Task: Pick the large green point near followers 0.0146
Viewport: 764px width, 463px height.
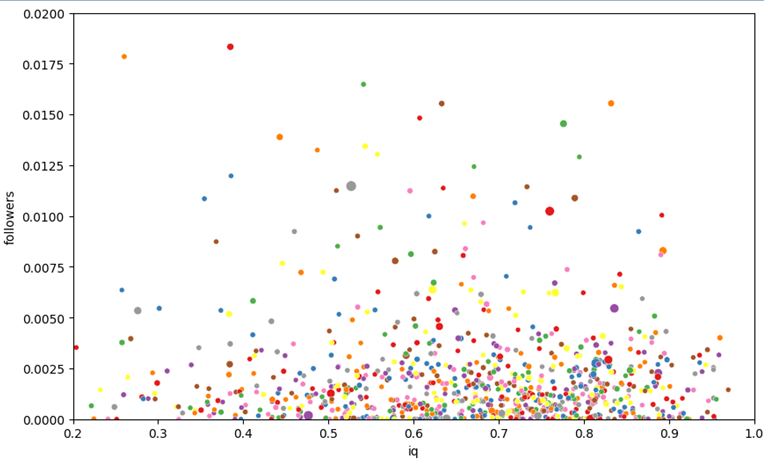Action: (563, 124)
